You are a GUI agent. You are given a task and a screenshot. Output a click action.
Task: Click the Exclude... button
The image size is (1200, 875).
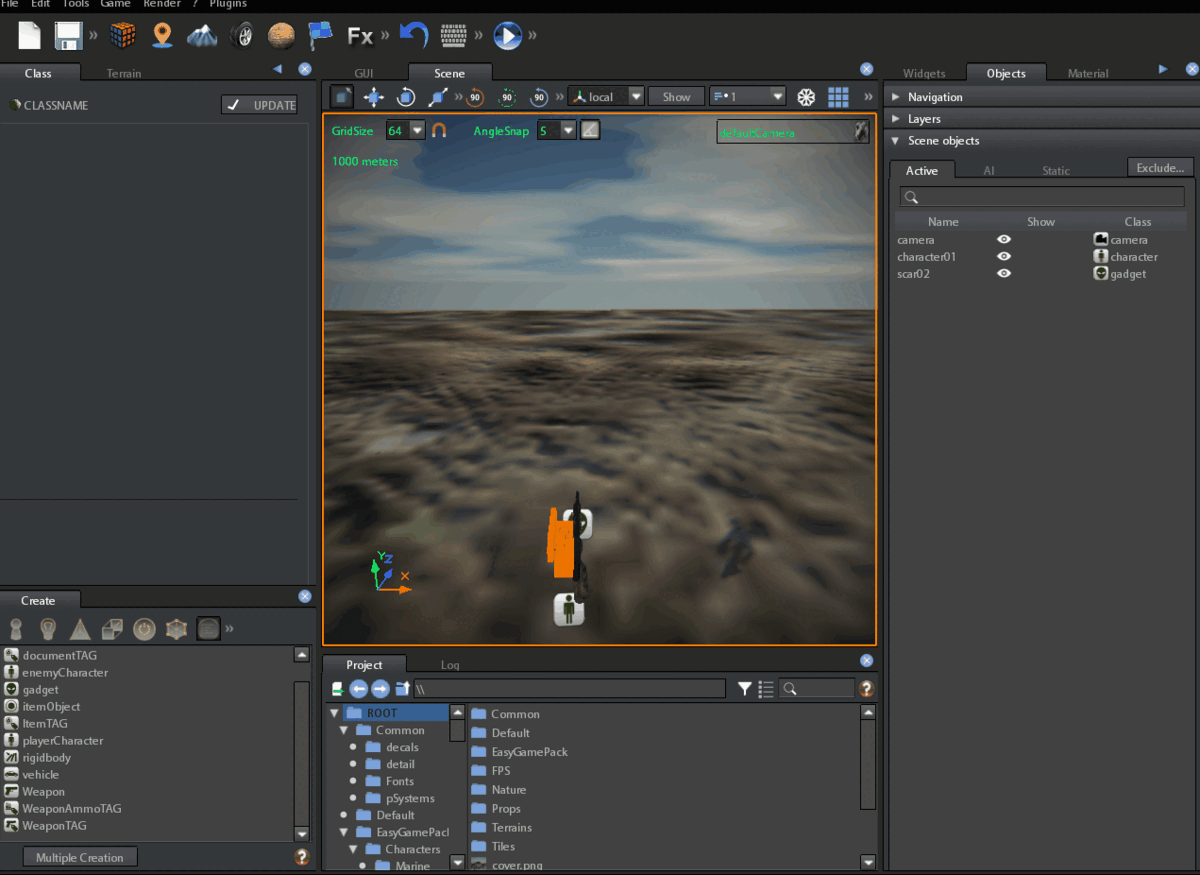pyautogui.click(x=1160, y=168)
